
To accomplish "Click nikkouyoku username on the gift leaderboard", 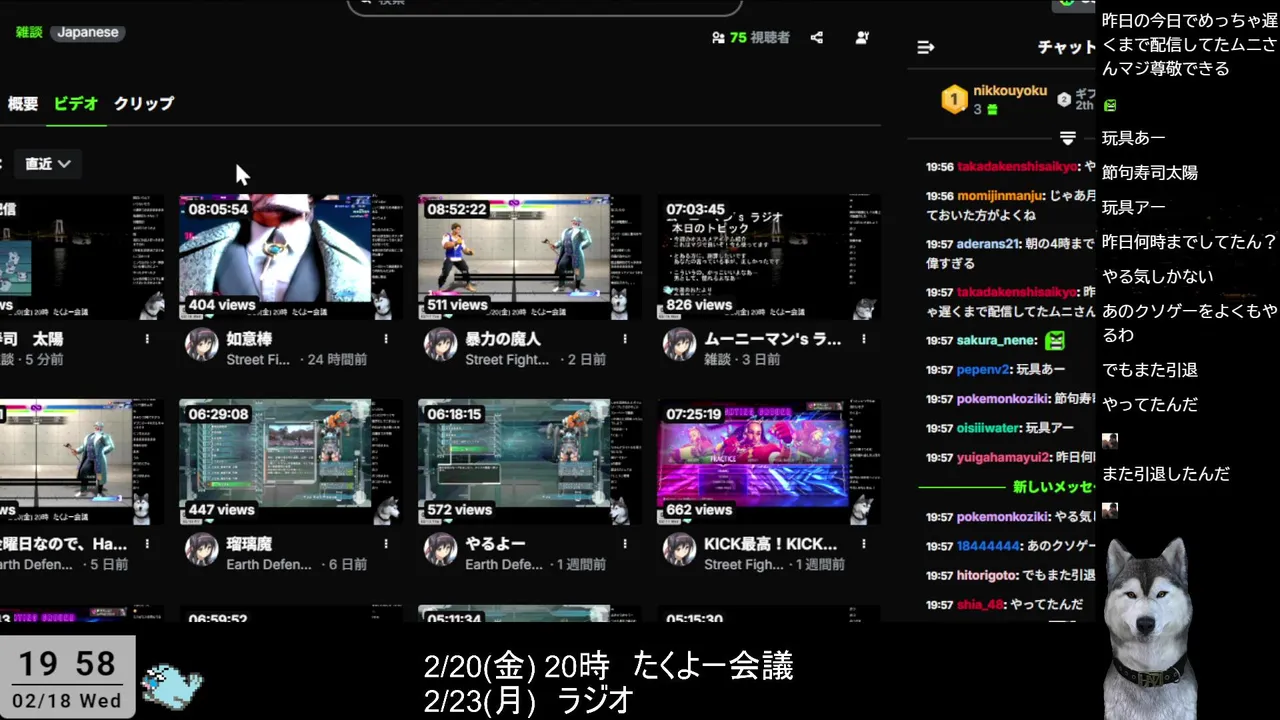I will (x=1010, y=91).
